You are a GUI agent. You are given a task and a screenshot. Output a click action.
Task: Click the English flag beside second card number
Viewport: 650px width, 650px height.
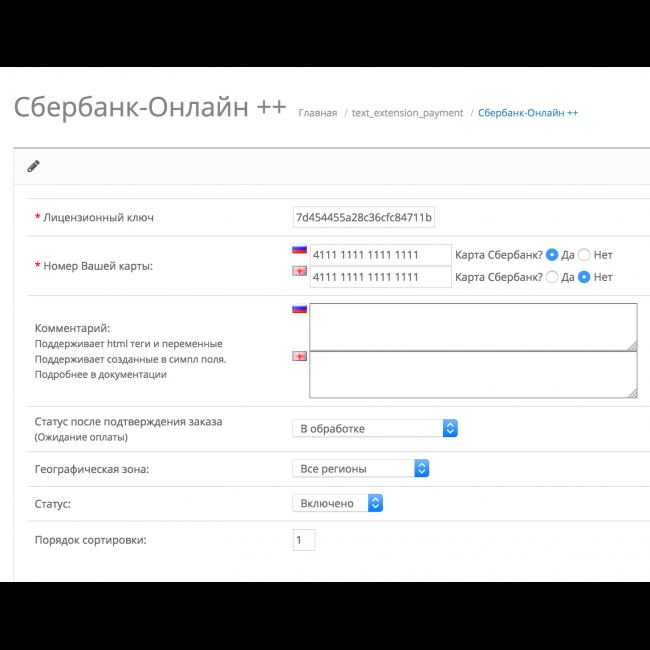[299, 272]
